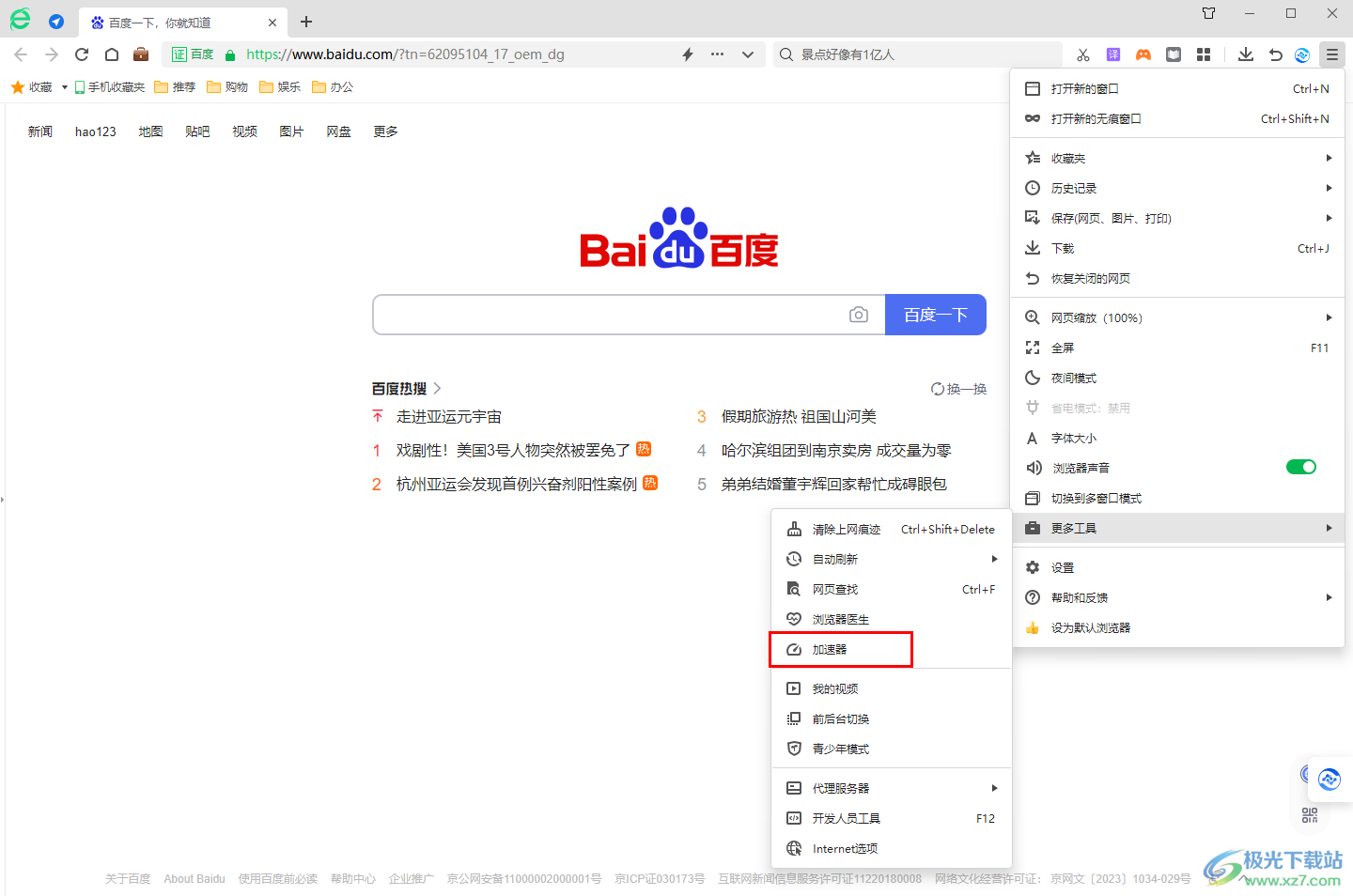1353x896 pixels.
Task: Select 打开新的窗口 menu item
Action: click(1177, 88)
